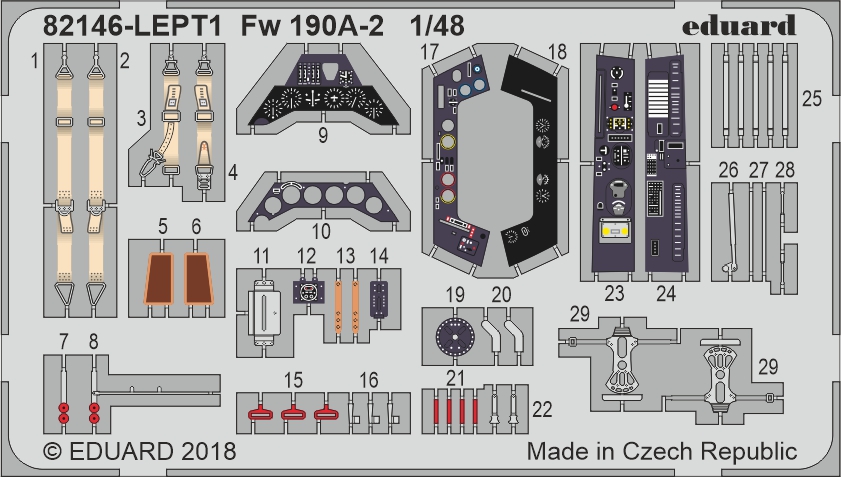
Task: Click the part number 13 label
Action: 345,256
